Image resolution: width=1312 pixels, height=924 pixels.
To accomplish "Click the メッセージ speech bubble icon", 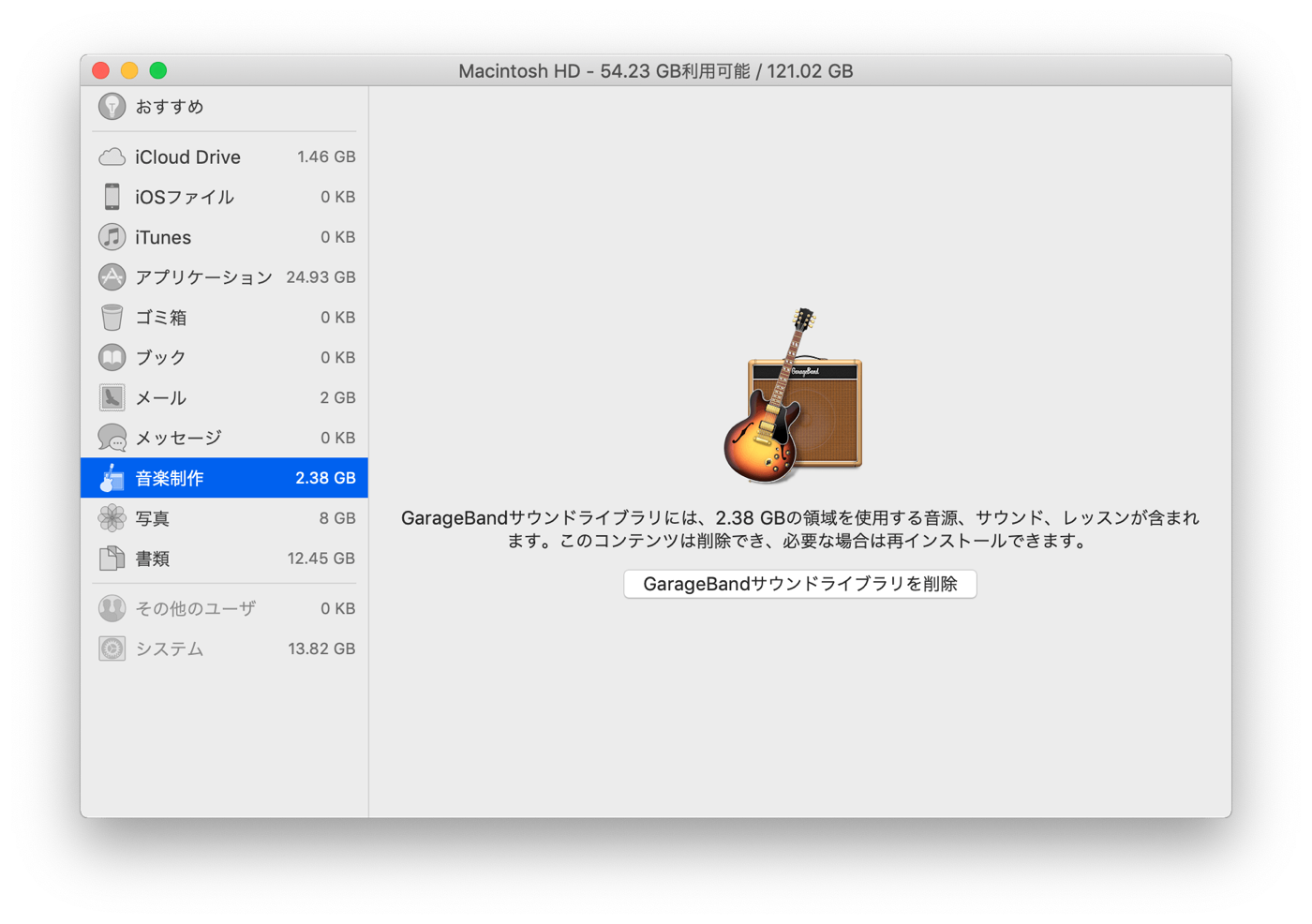I will (x=112, y=438).
